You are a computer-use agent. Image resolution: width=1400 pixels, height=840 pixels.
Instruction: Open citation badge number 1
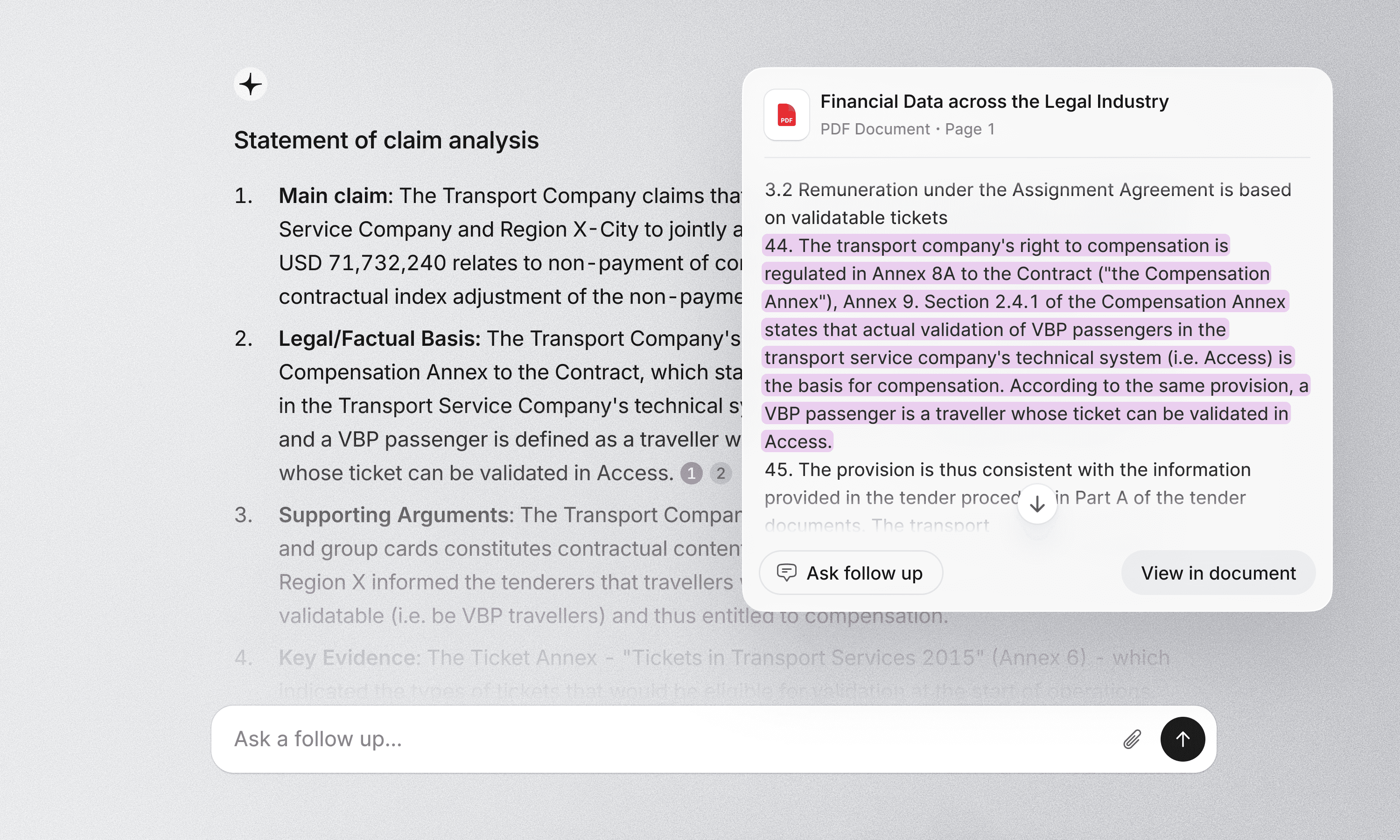691,473
